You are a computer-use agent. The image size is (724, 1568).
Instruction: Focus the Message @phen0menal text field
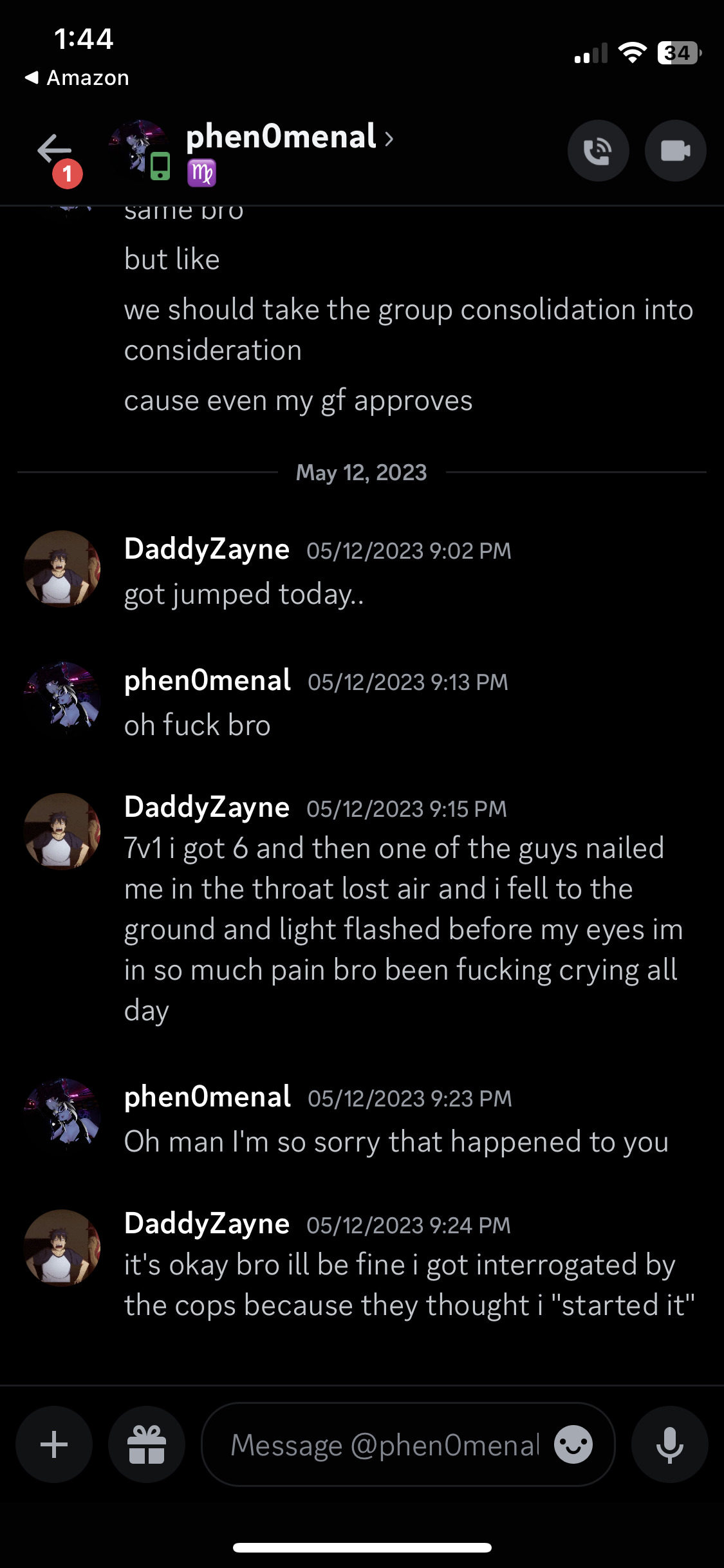tap(384, 1444)
